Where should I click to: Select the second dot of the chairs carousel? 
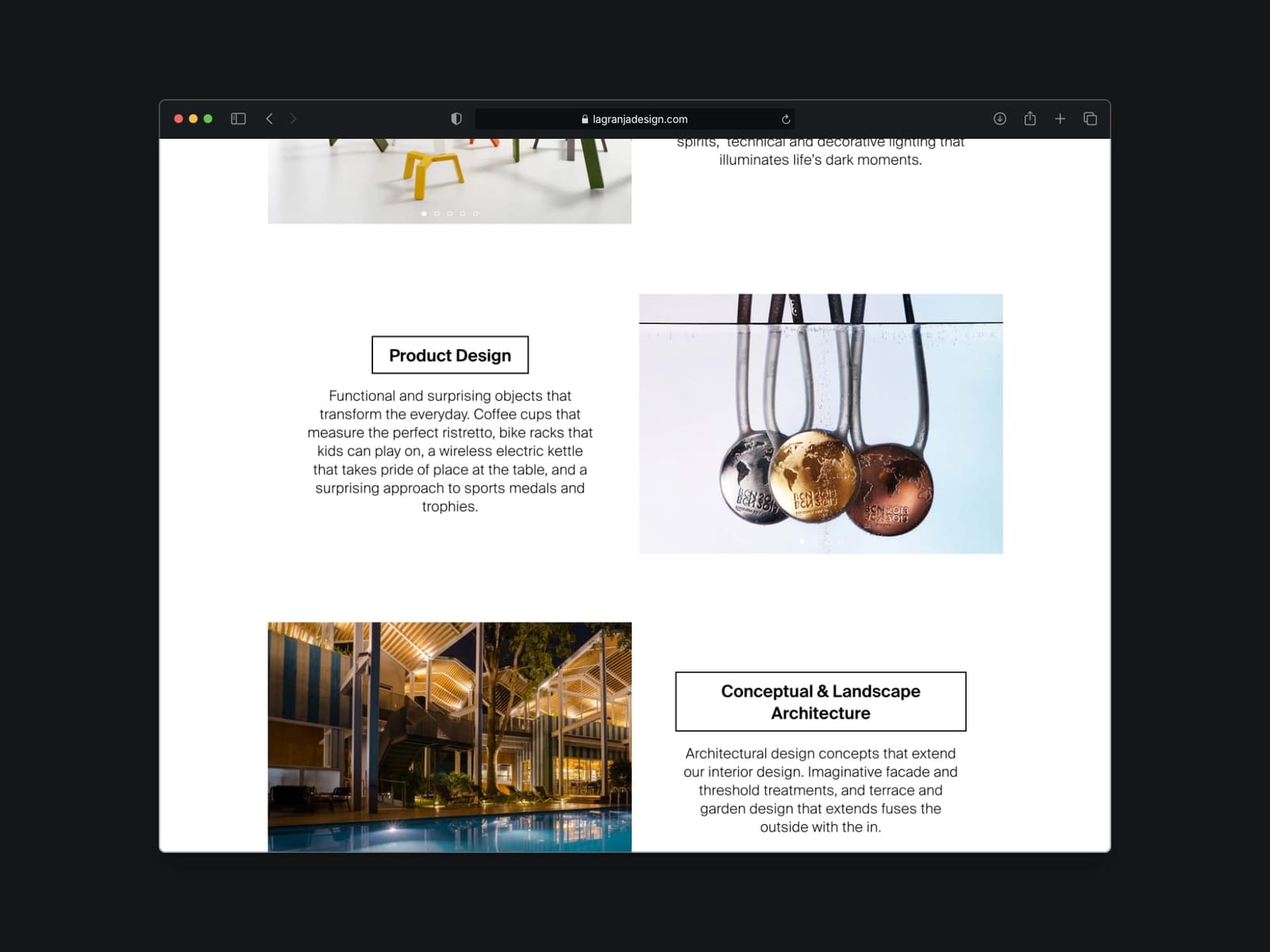tap(437, 213)
